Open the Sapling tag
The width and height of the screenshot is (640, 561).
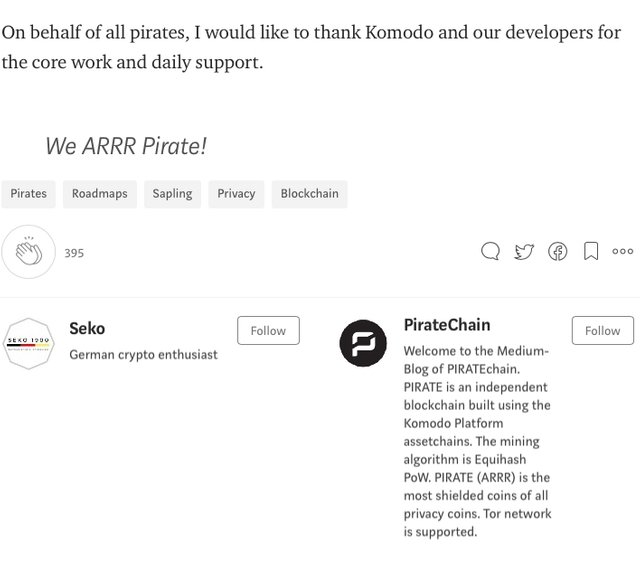pyautogui.click(x=172, y=194)
